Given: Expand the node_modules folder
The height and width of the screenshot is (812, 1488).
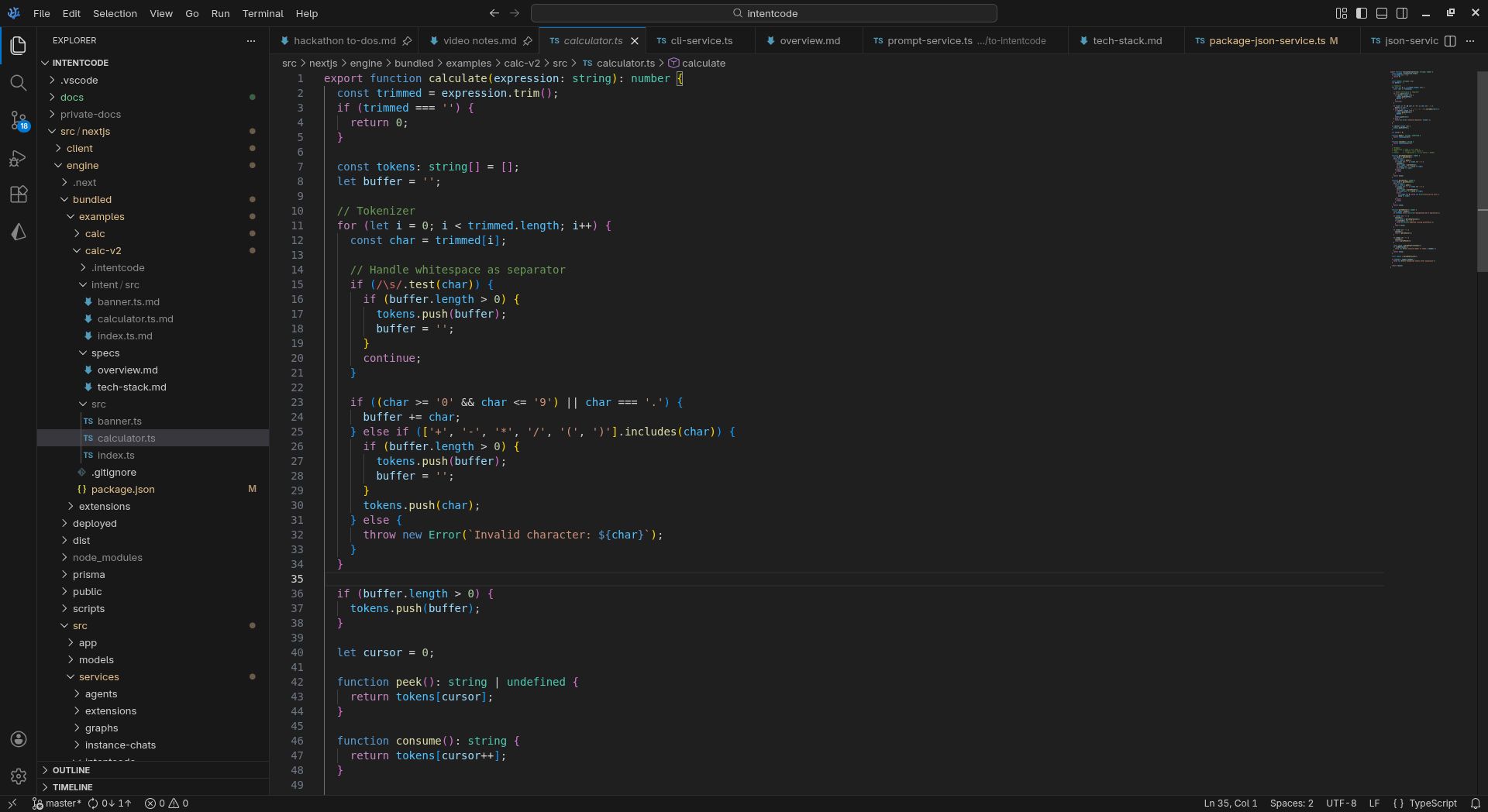Looking at the screenshot, I should 107,558.
